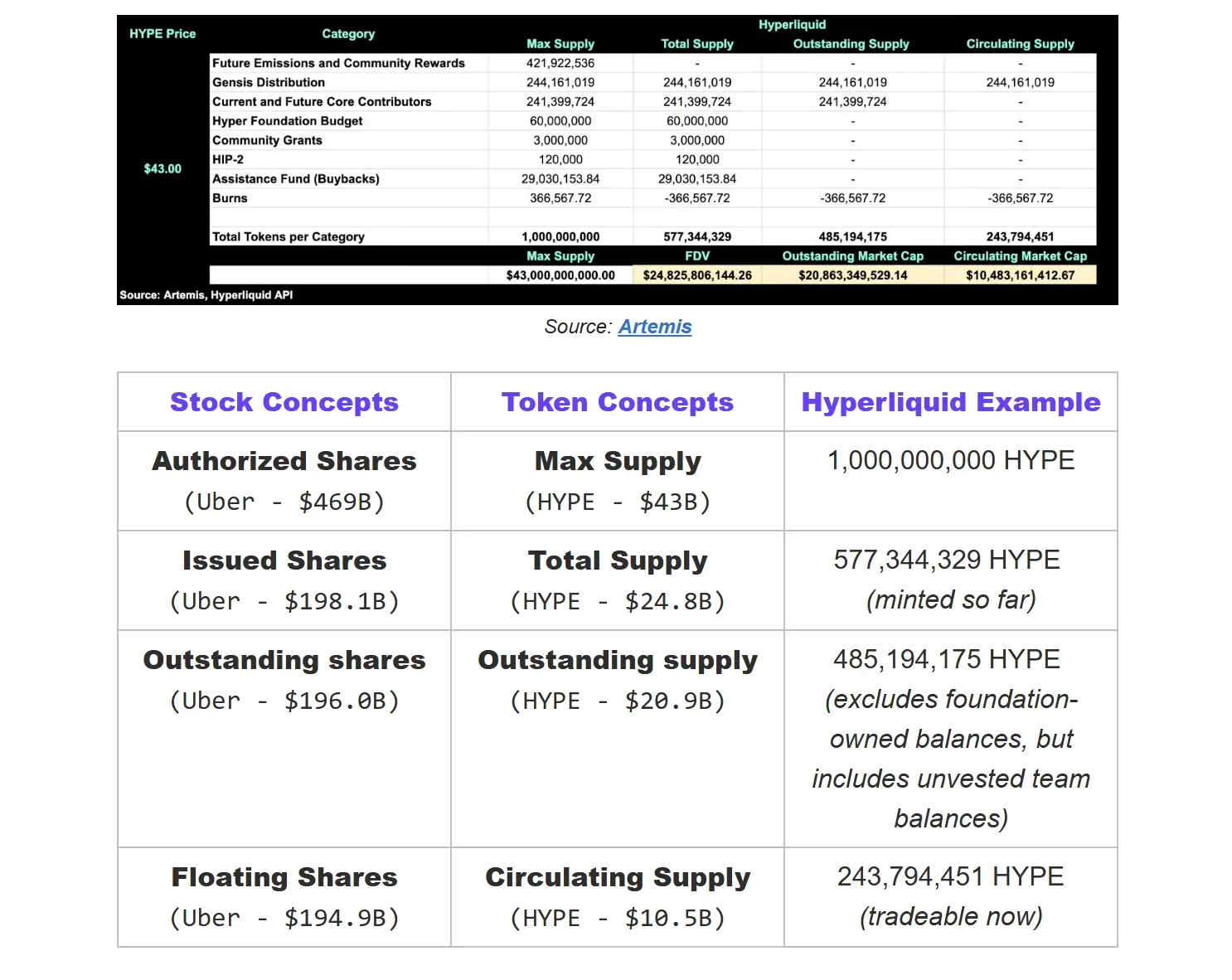This screenshot has width=1232, height=980.
Task: Select the Max Supply table cell heading
Action: point(618,461)
